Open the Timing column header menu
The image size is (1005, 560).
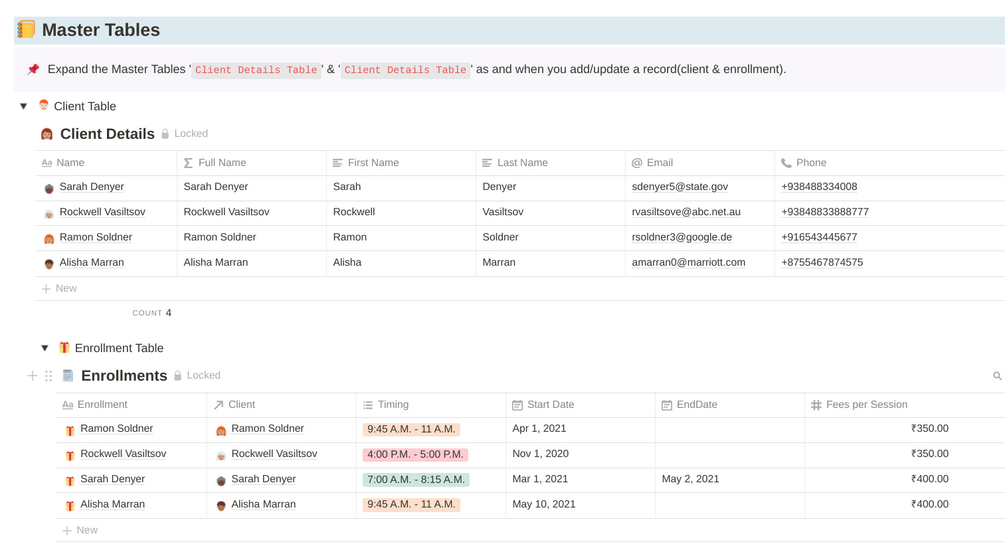click(x=431, y=405)
